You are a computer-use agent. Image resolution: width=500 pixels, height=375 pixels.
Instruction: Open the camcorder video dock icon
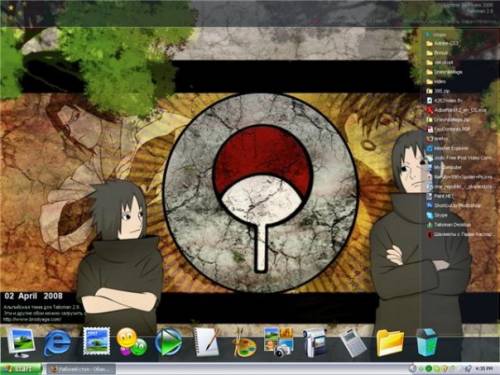click(x=315, y=343)
